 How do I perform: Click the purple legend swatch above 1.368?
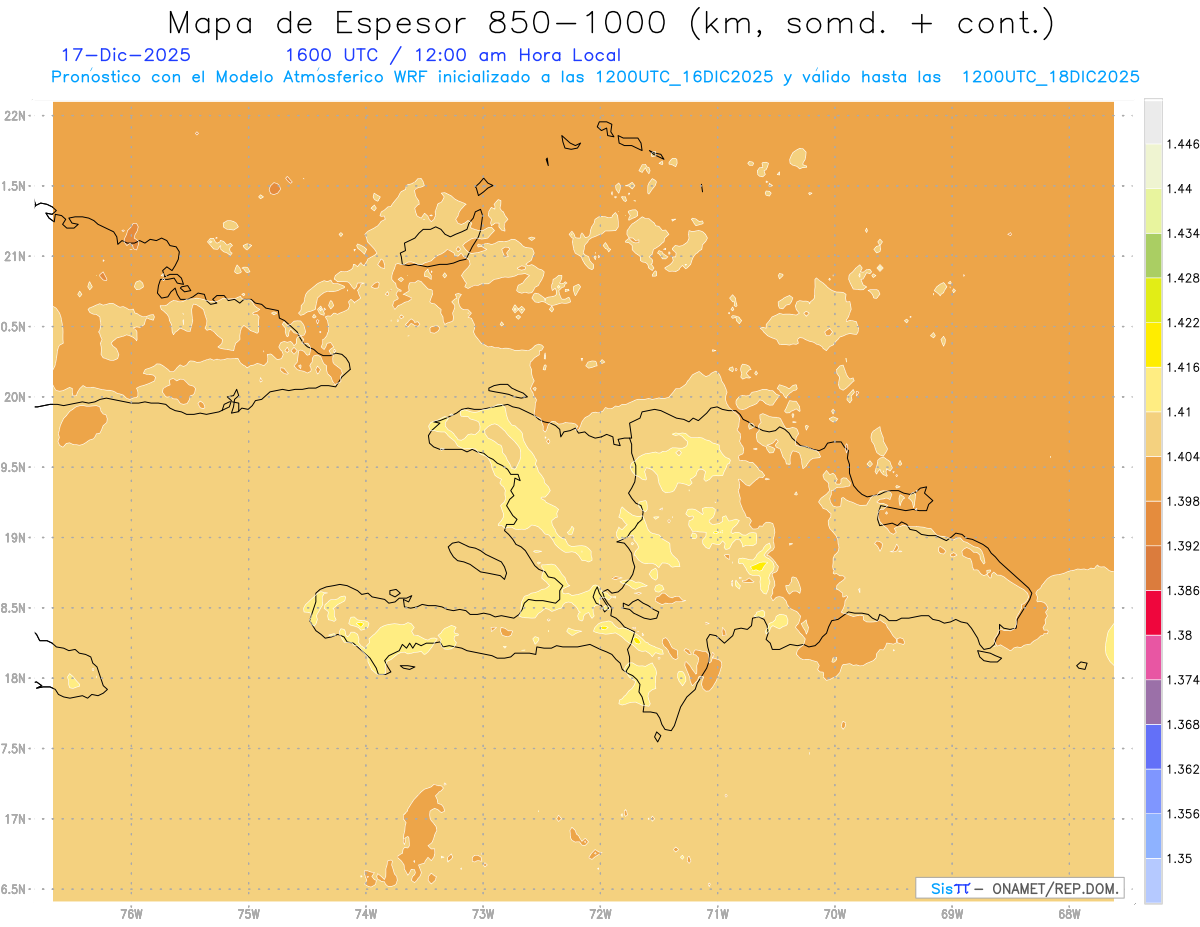coord(1153,701)
